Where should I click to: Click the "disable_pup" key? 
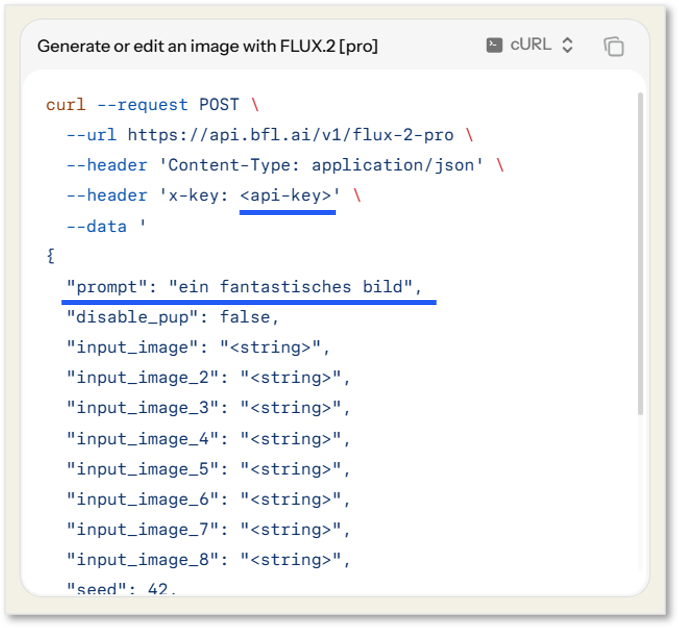coord(132,317)
